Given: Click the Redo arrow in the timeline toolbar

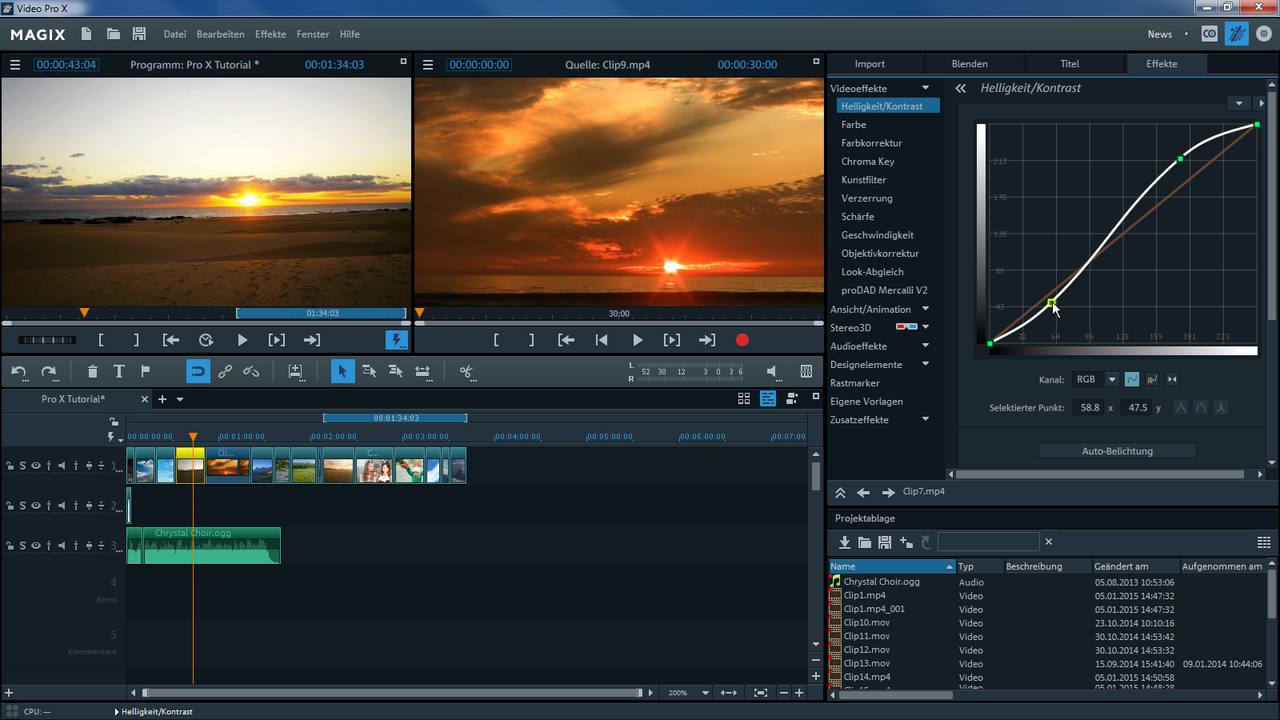Looking at the screenshot, I should 49,371.
